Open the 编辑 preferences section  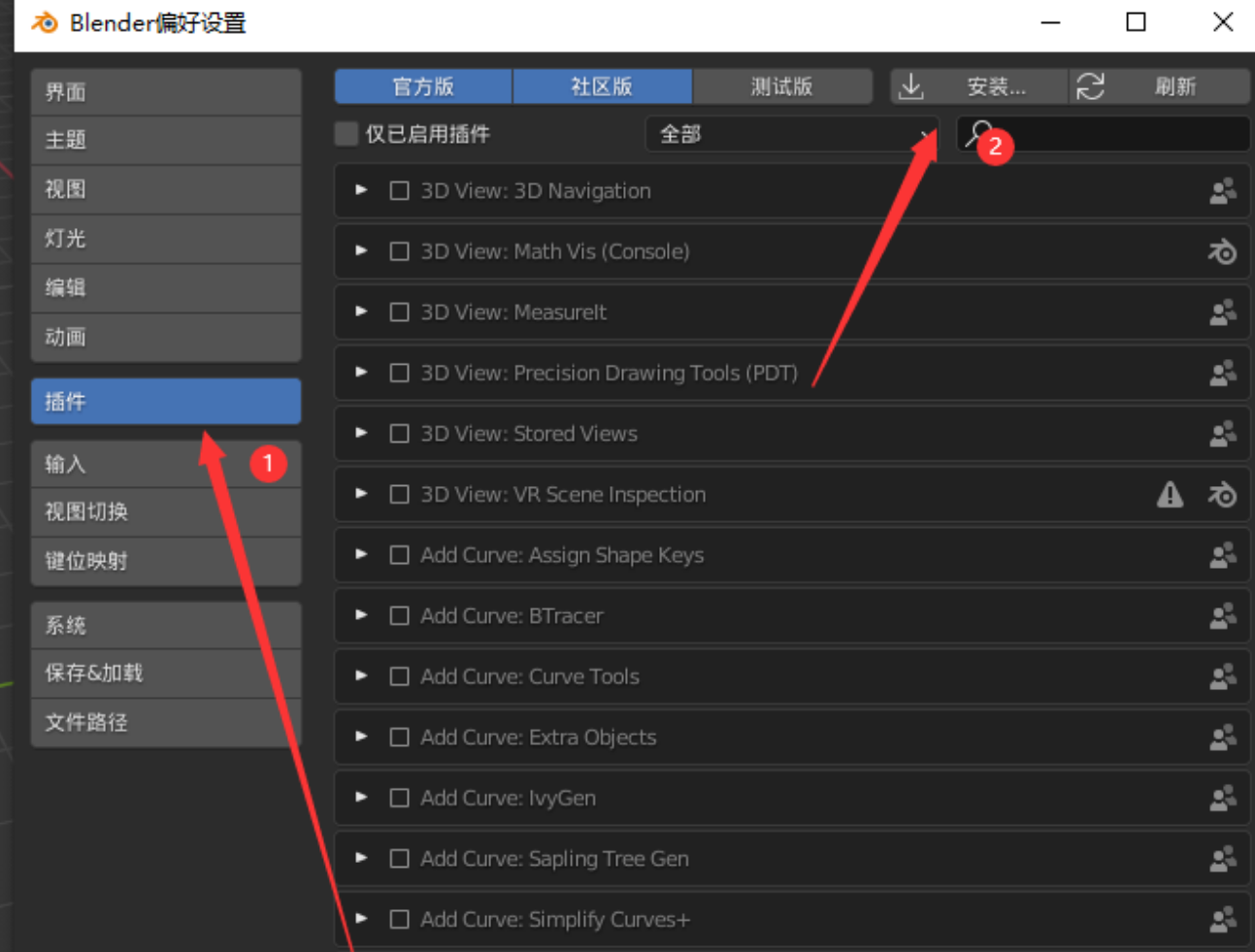(166, 288)
